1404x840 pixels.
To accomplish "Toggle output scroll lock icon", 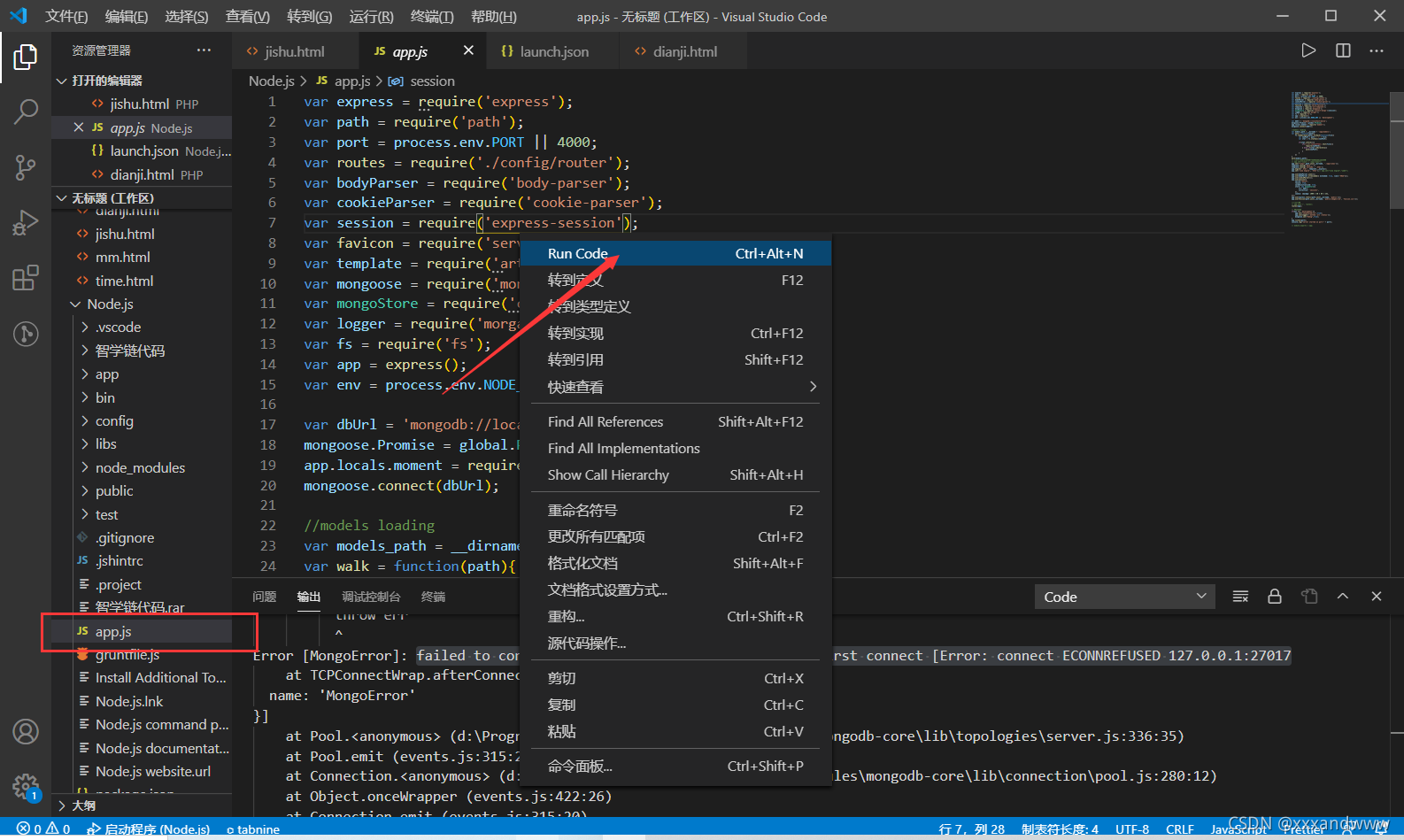I will 1275,597.
